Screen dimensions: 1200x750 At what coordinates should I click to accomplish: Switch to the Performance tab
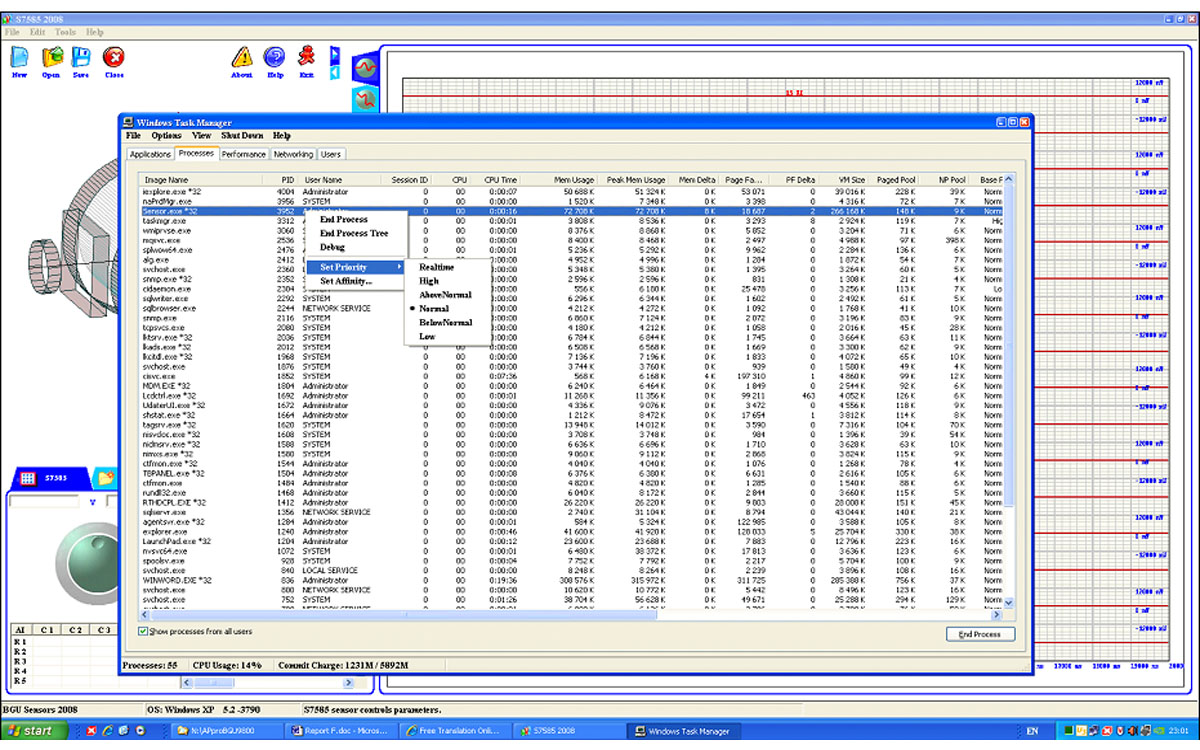[244, 154]
